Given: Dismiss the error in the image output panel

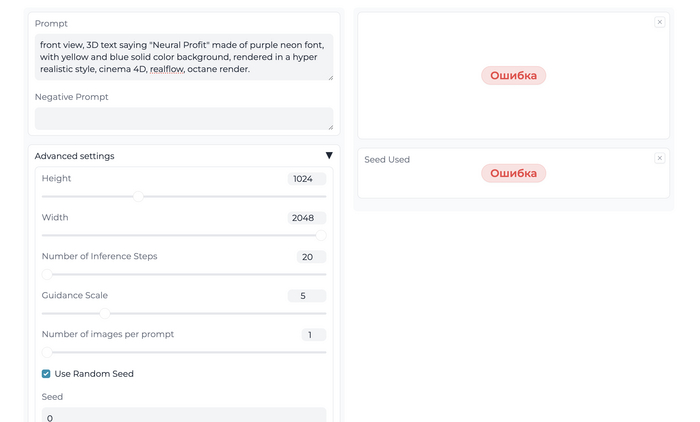Looking at the screenshot, I should pos(659,22).
